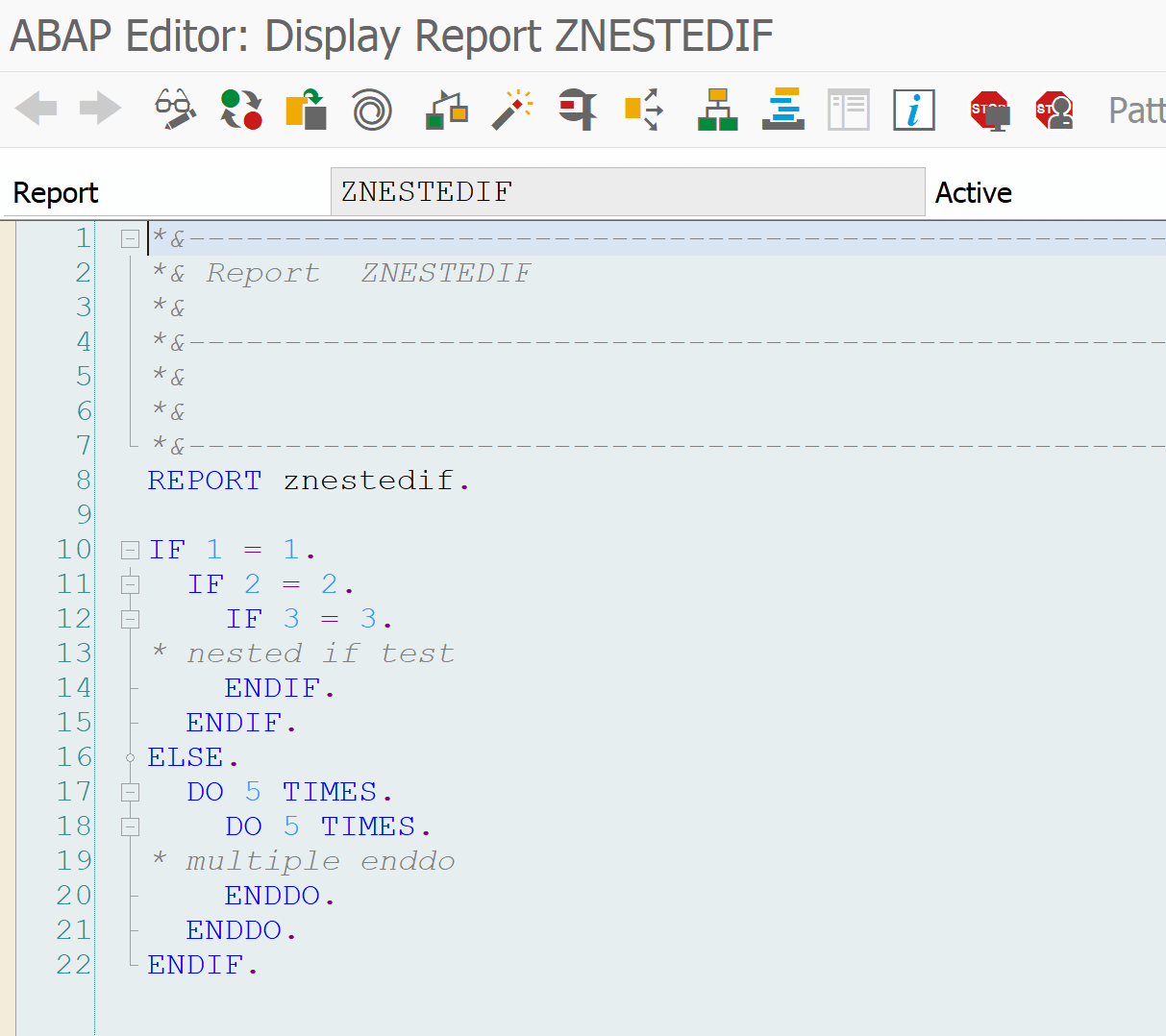Click the back navigation arrow
The height and width of the screenshot is (1036, 1166).
(x=36, y=110)
